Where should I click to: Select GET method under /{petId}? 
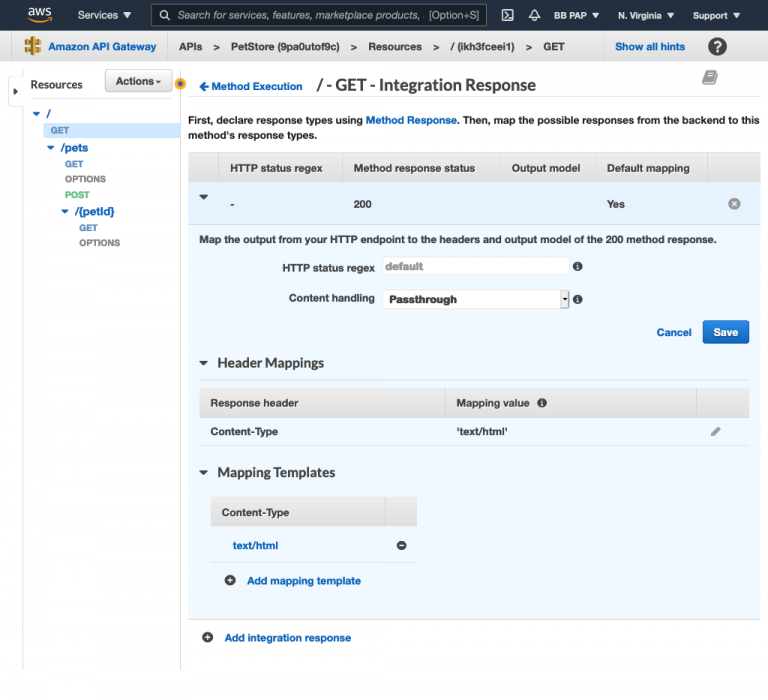click(88, 228)
